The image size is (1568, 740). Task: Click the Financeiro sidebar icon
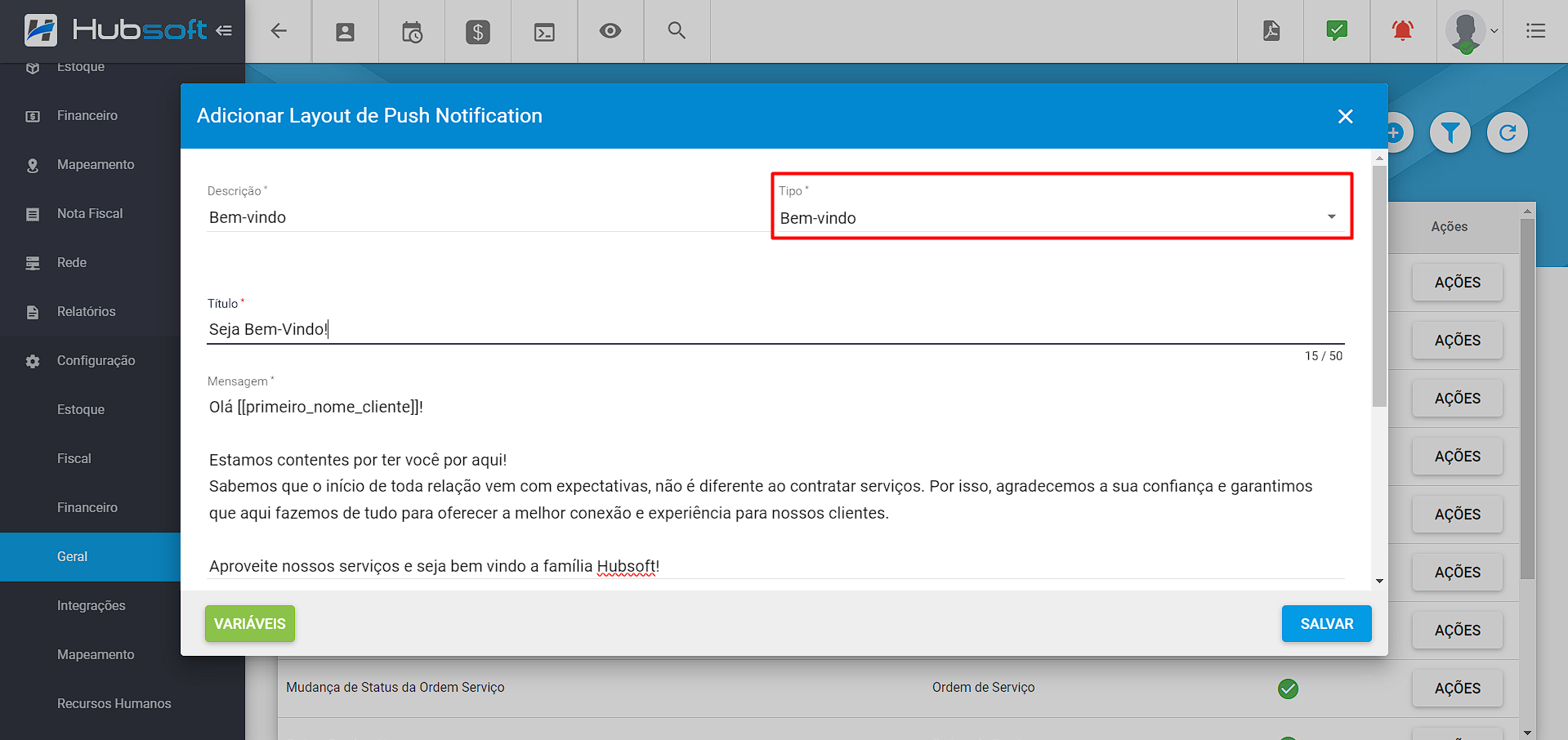[x=33, y=116]
